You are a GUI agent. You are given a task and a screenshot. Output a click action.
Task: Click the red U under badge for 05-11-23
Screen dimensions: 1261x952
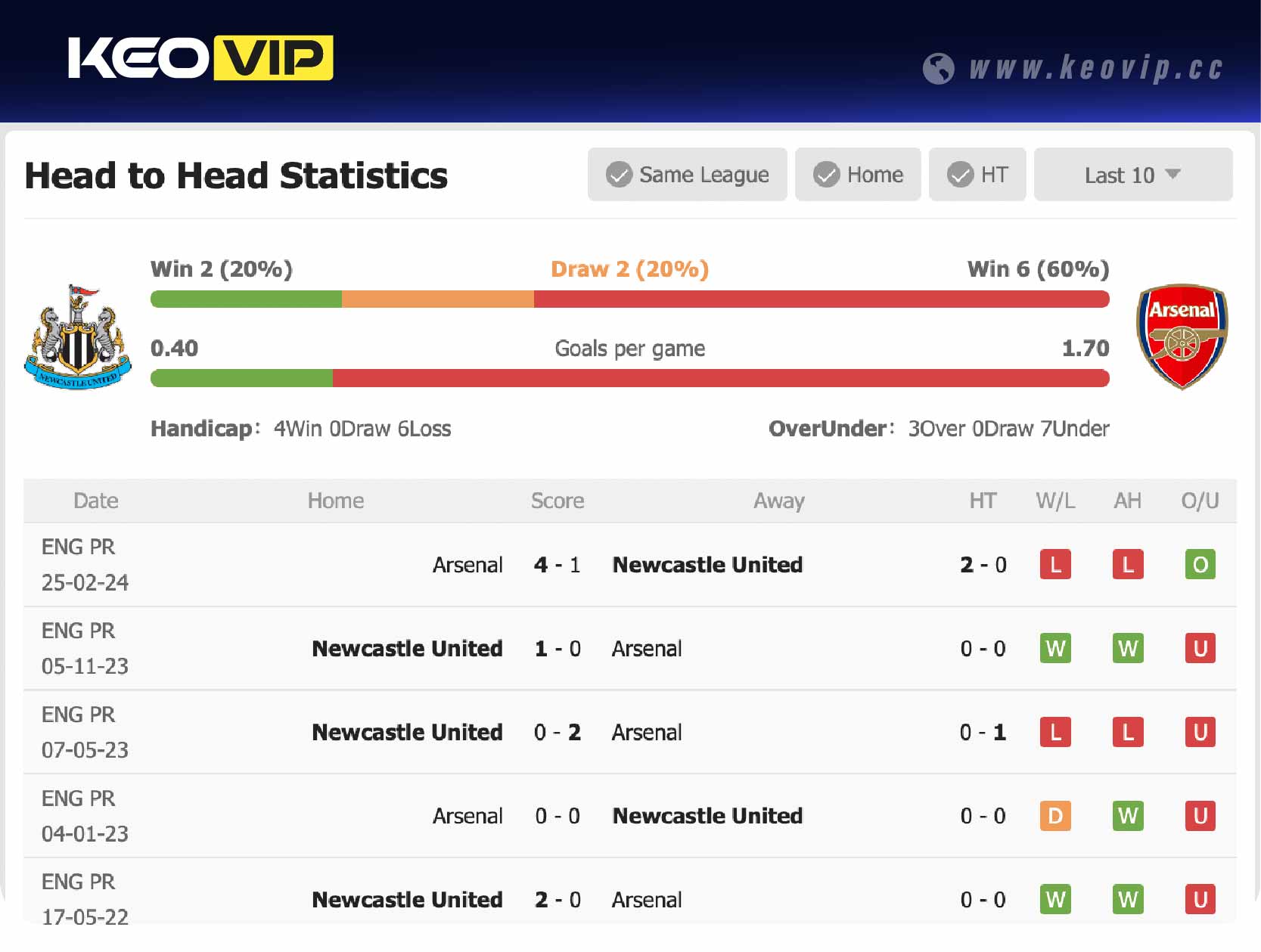(1200, 648)
